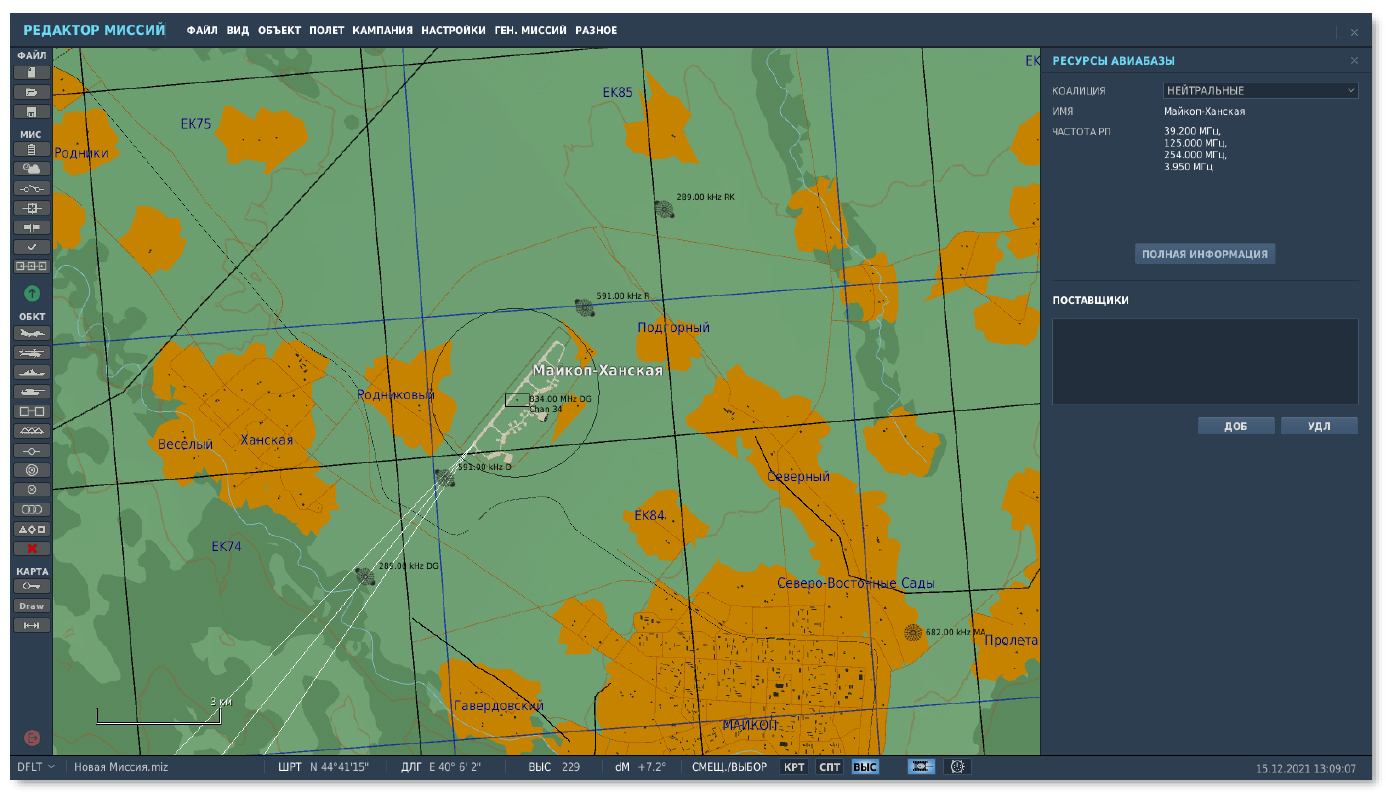Open the weather settings cloud icon
Viewport: 1386px width, 795px height.
(x=32, y=168)
